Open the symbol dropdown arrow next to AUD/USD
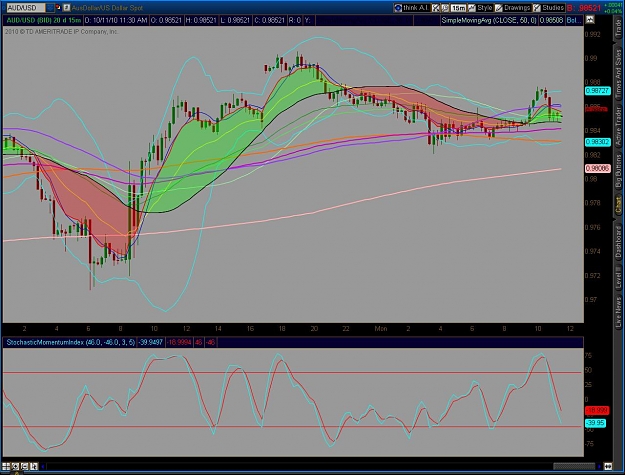This screenshot has height=475, width=625. pos(49,8)
